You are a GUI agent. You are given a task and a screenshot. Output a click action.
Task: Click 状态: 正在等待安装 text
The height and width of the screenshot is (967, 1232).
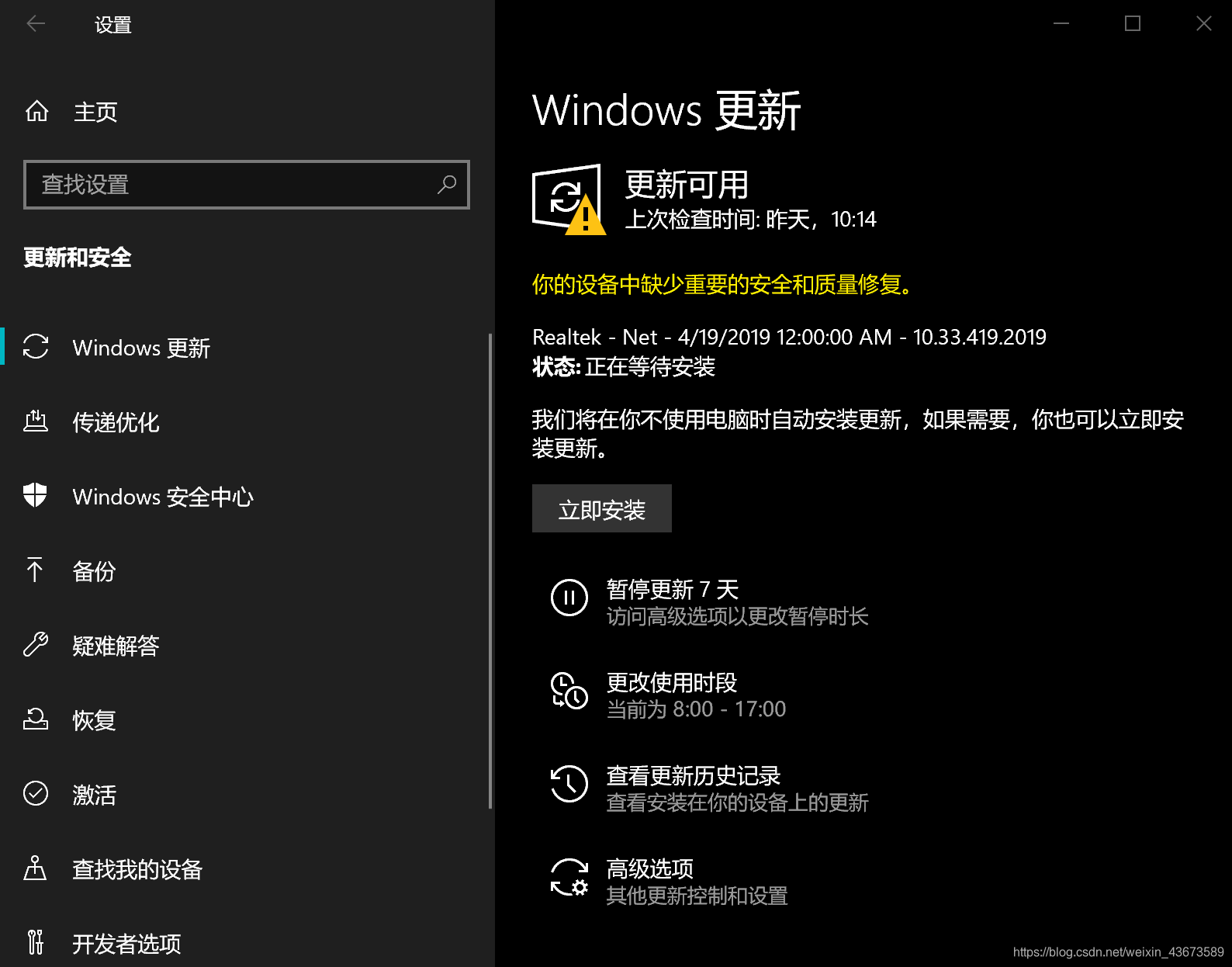point(624,366)
